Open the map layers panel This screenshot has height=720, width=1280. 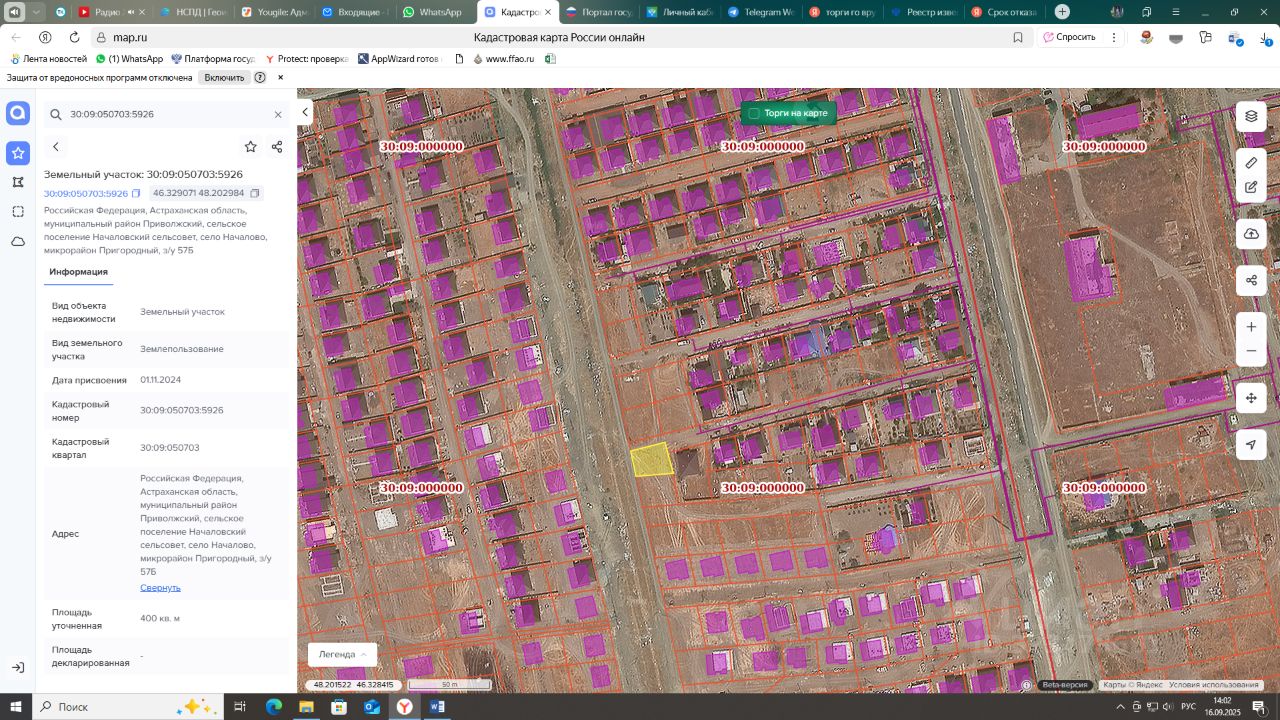[x=1251, y=116]
